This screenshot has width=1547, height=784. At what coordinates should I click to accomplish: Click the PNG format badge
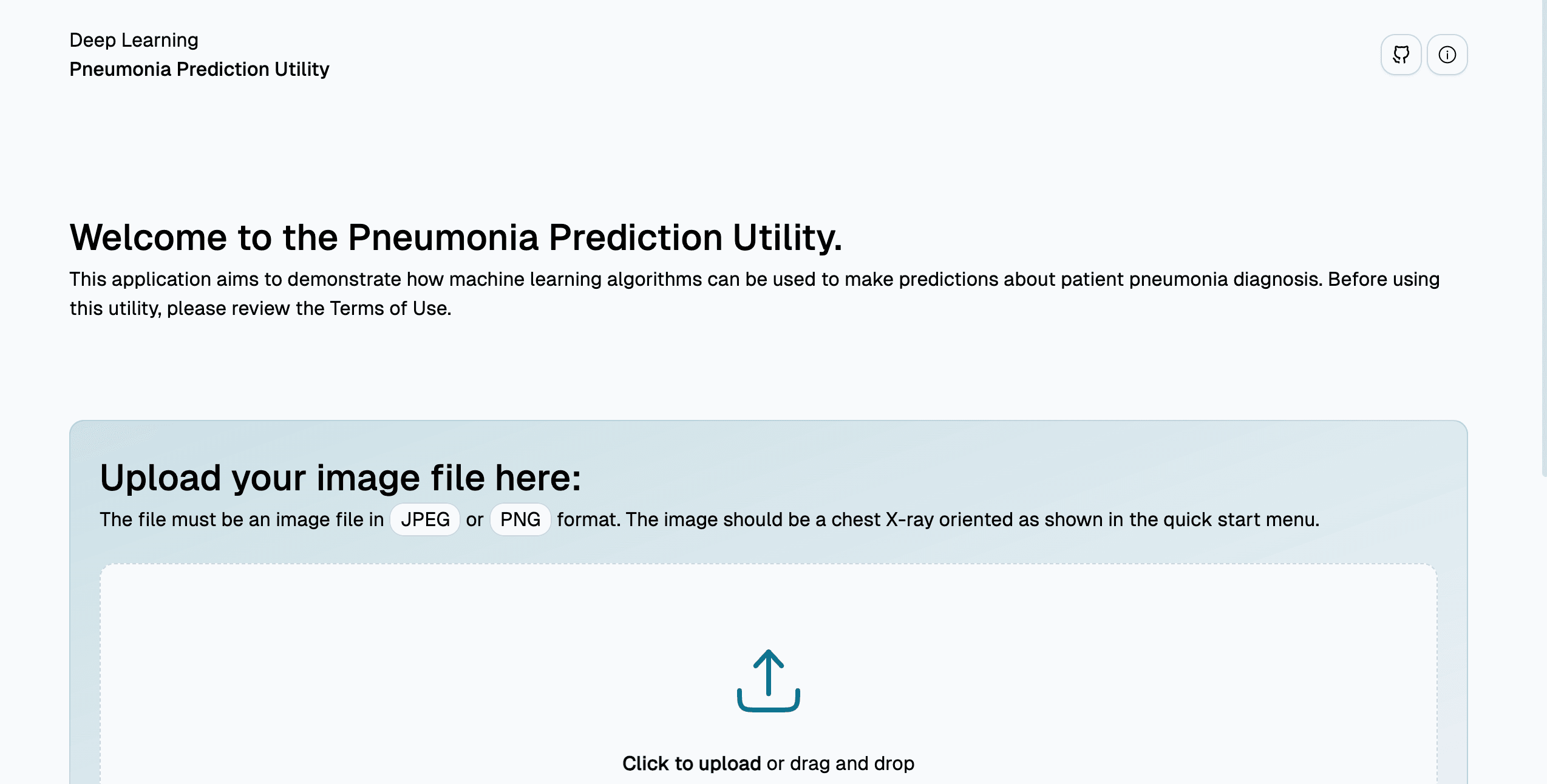(520, 519)
